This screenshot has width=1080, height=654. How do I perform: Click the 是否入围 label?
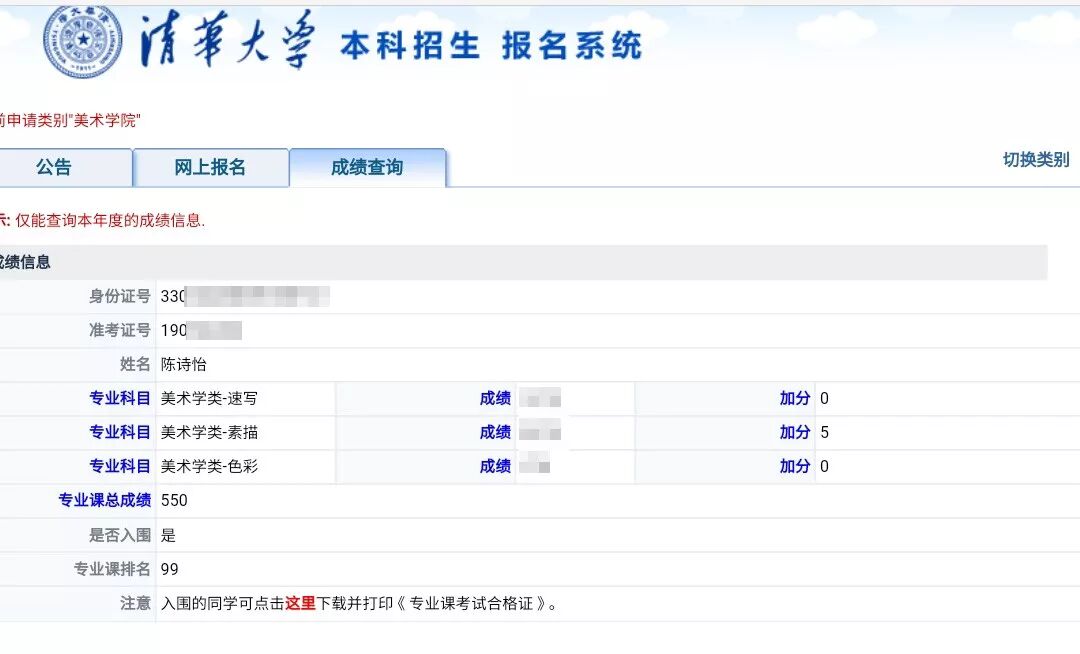point(120,535)
